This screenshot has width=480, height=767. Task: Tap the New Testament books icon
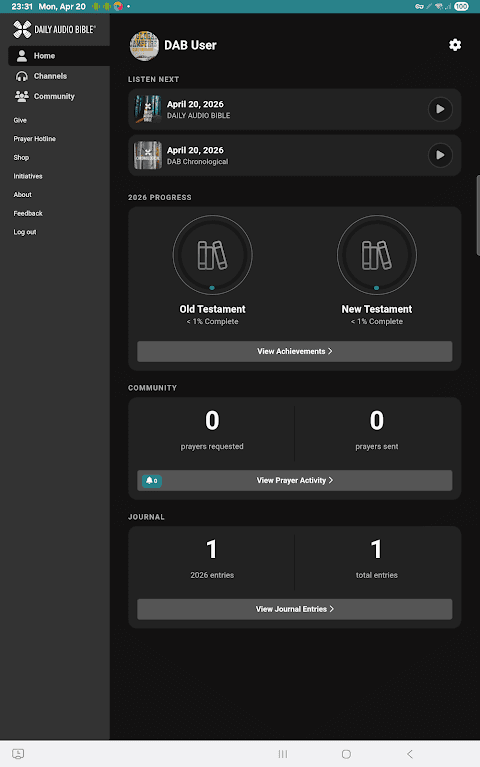point(377,255)
